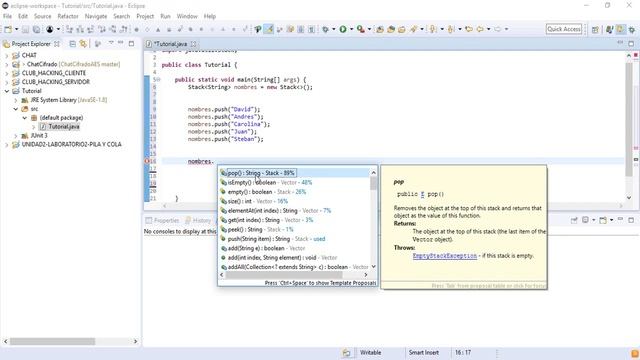Click the Open Perspective icon
This screenshot has width=640, height=360.
point(595,29)
